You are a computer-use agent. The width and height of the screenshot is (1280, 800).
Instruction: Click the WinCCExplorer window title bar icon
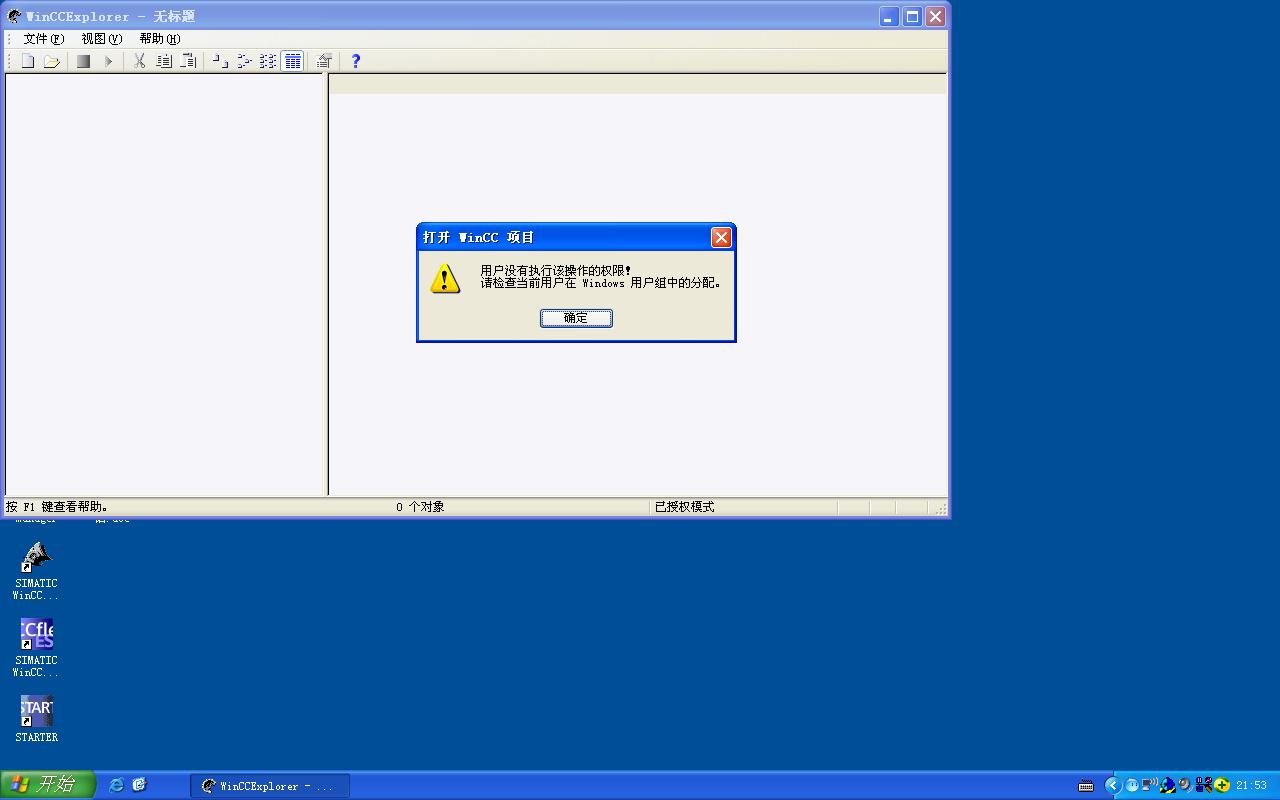[14, 16]
